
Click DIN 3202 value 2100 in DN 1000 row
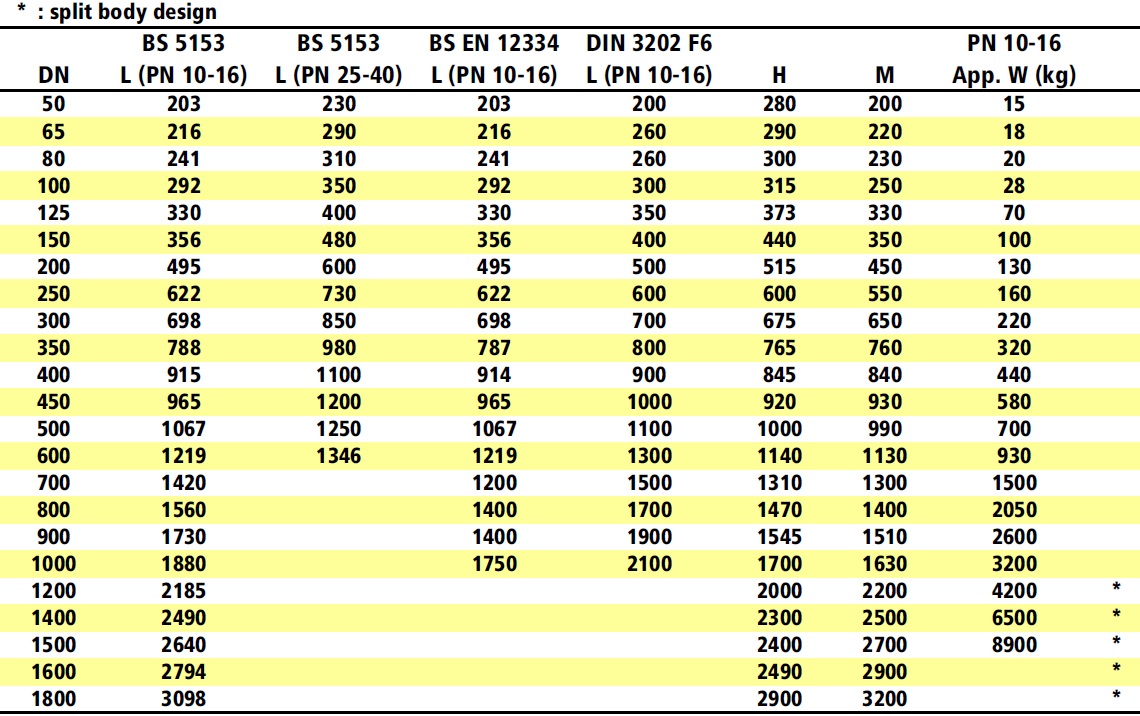(x=649, y=563)
